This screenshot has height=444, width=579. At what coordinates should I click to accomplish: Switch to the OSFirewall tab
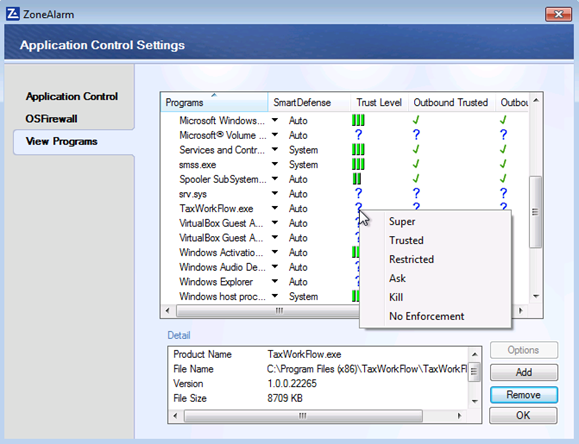tap(51, 119)
